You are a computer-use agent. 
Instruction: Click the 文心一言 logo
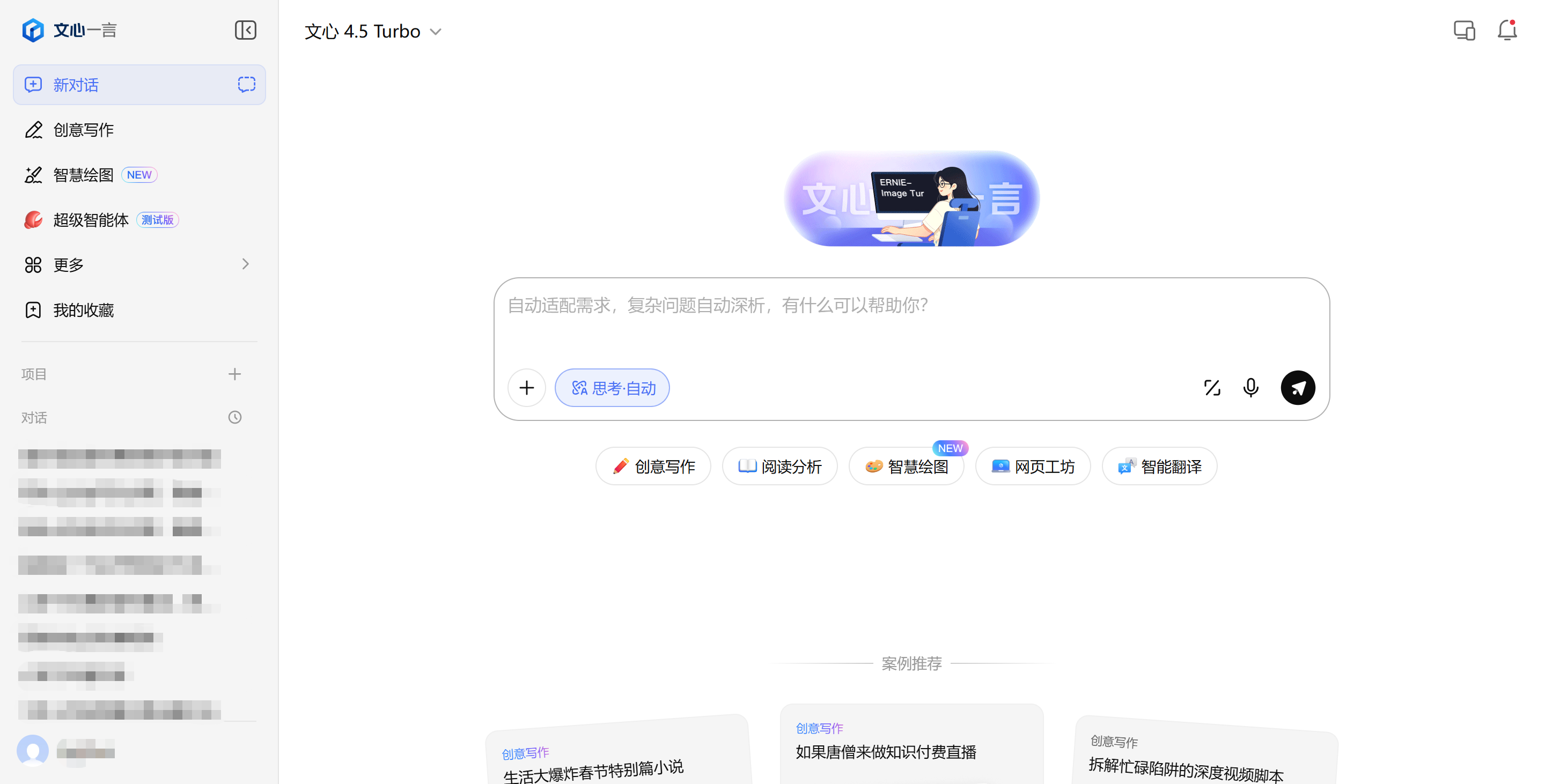click(x=69, y=30)
